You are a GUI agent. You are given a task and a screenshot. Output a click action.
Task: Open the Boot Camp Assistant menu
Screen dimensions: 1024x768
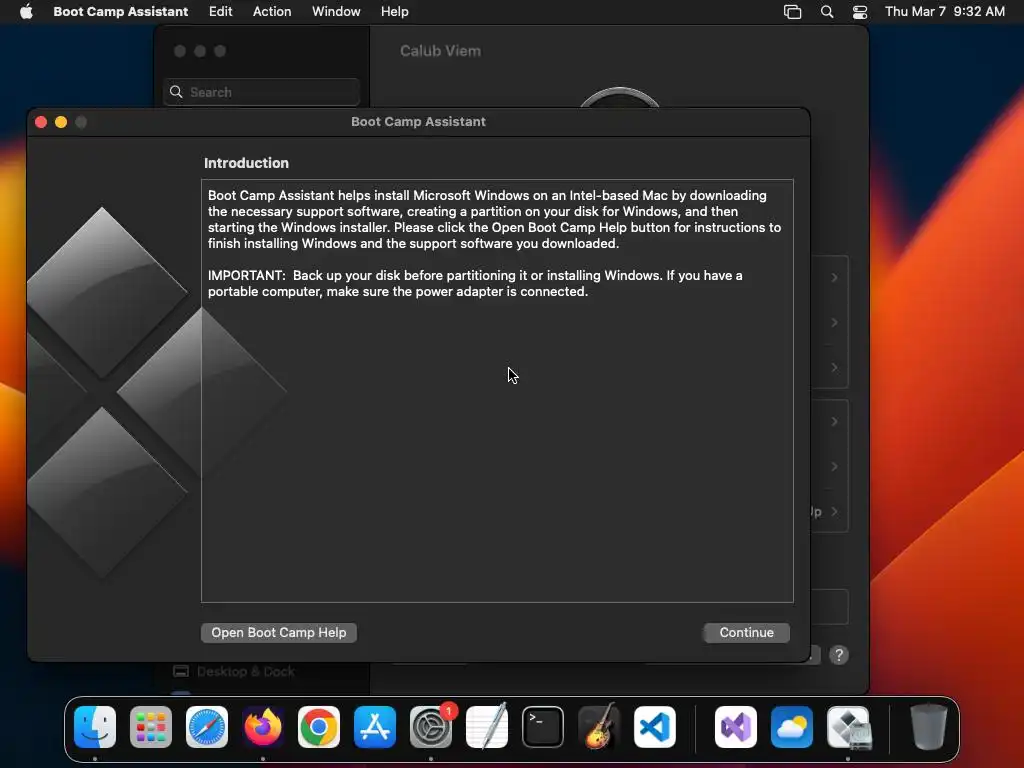pos(120,11)
